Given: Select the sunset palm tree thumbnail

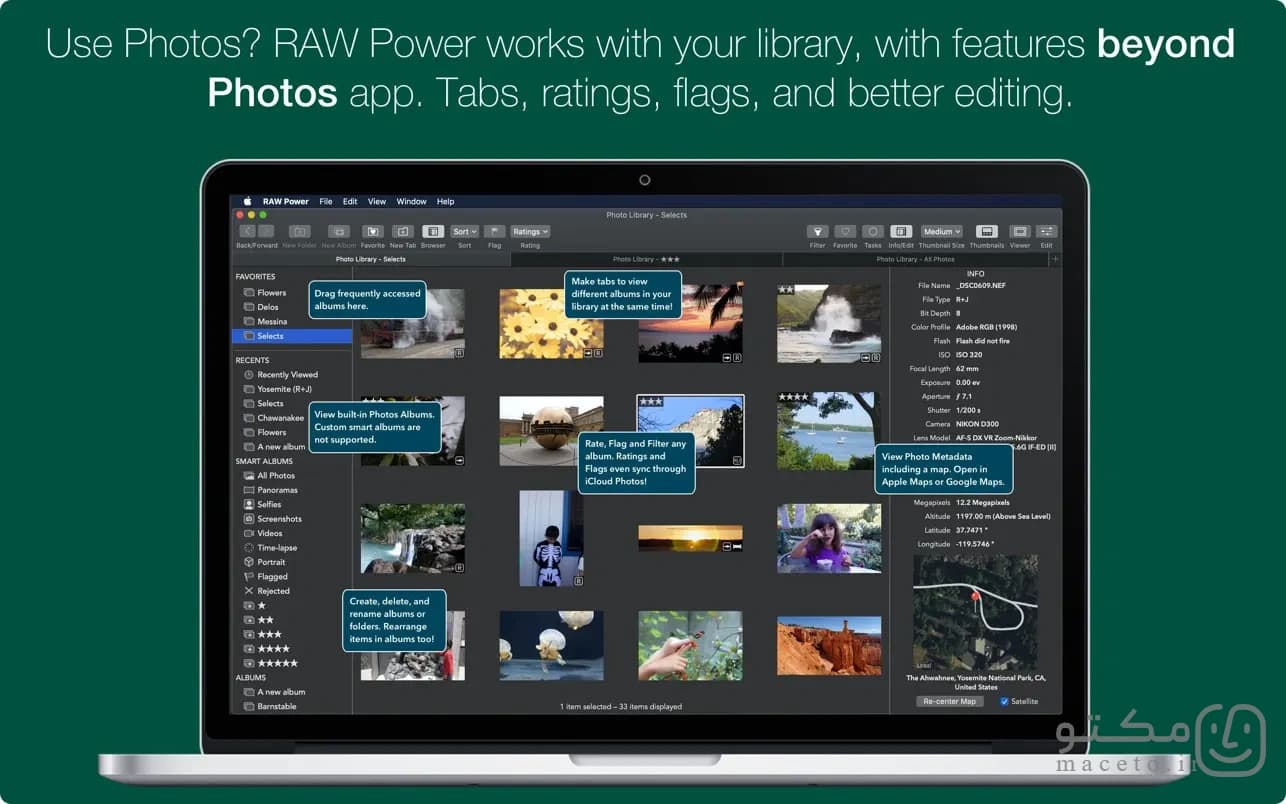Looking at the screenshot, I should pyautogui.click(x=690, y=323).
